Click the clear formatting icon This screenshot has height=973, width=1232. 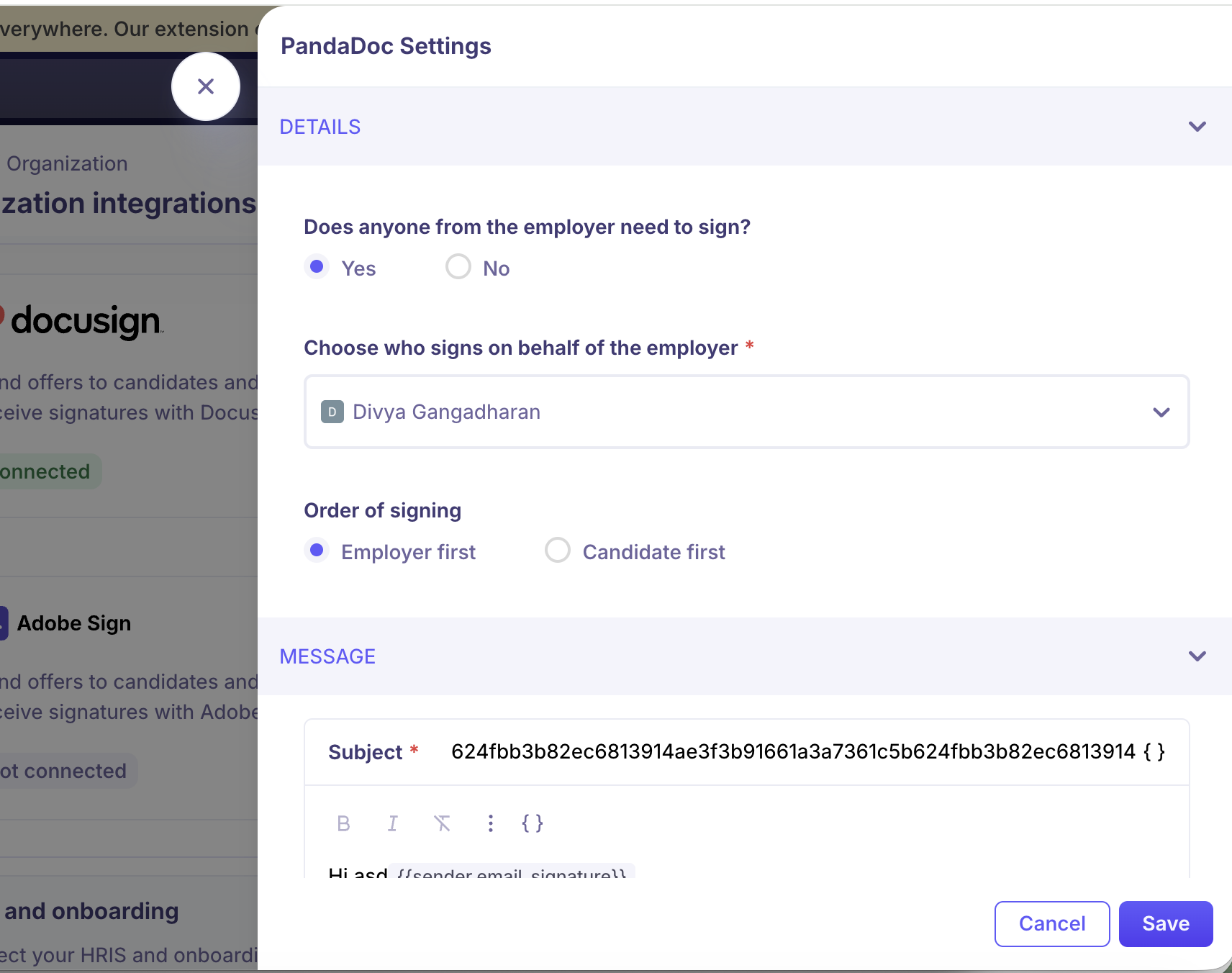pos(442,823)
